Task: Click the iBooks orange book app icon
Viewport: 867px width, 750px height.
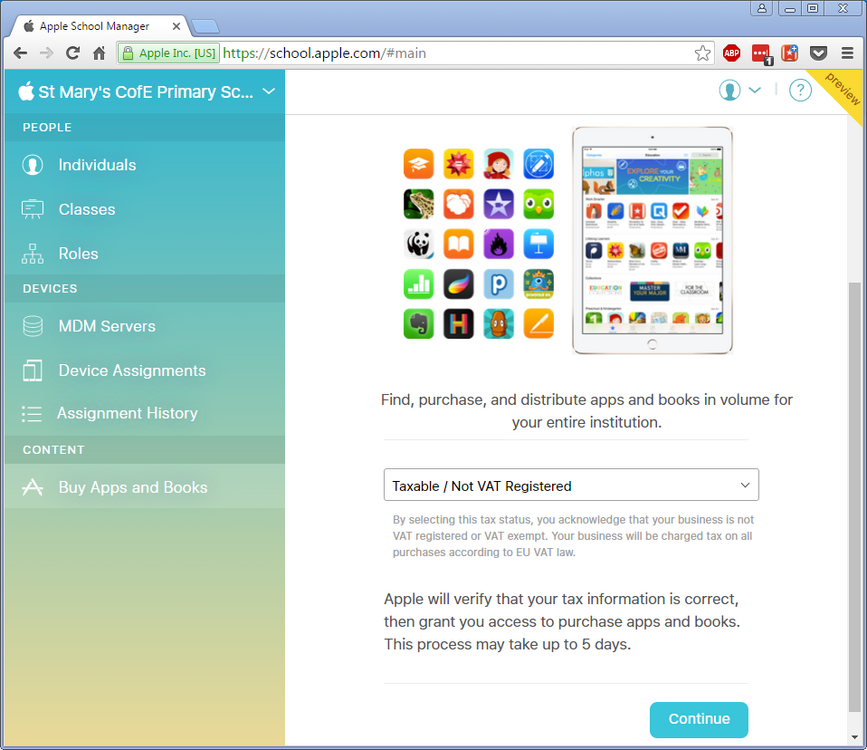Action: [x=458, y=244]
